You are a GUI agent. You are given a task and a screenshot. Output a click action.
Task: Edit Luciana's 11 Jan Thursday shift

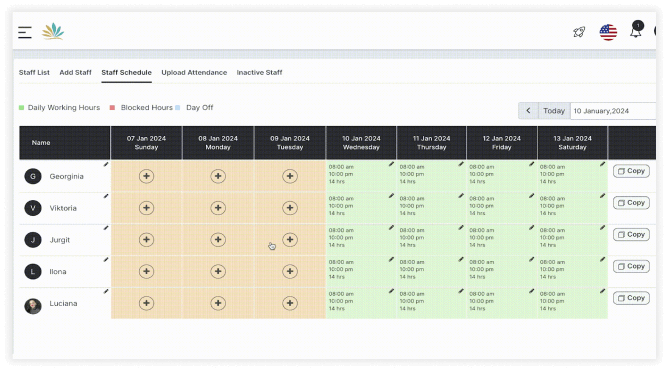point(461,291)
